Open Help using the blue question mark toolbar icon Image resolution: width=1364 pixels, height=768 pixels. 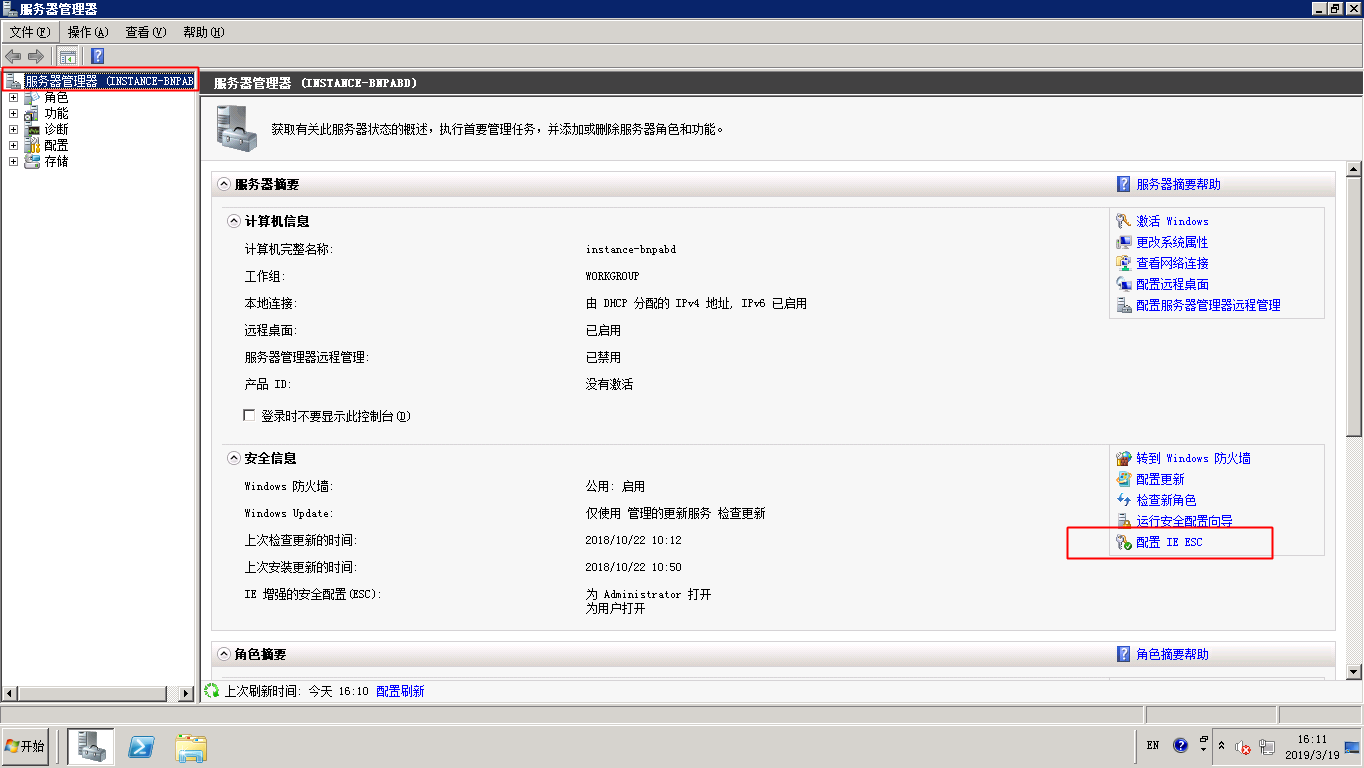pyautogui.click(x=96, y=56)
